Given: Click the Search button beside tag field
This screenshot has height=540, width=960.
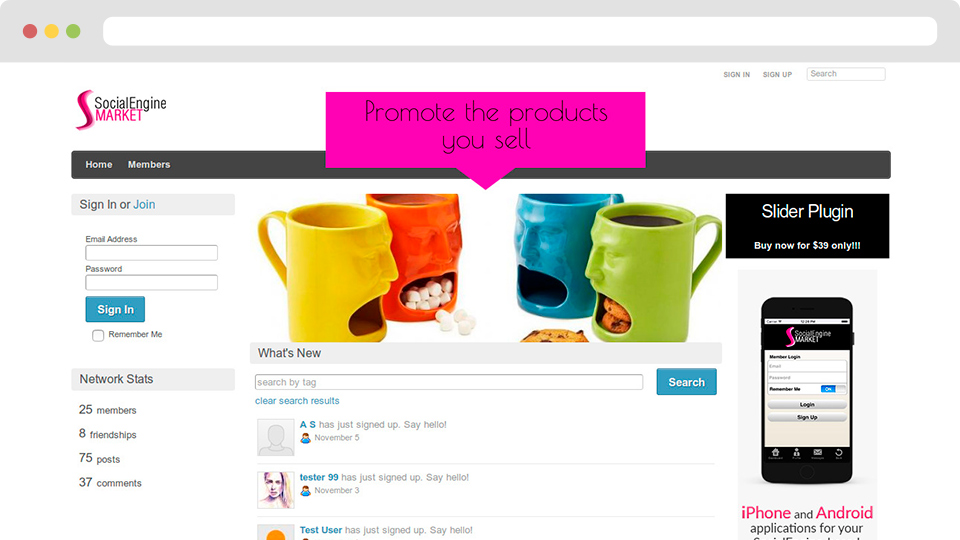Looking at the screenshot, I should [686, 382].
